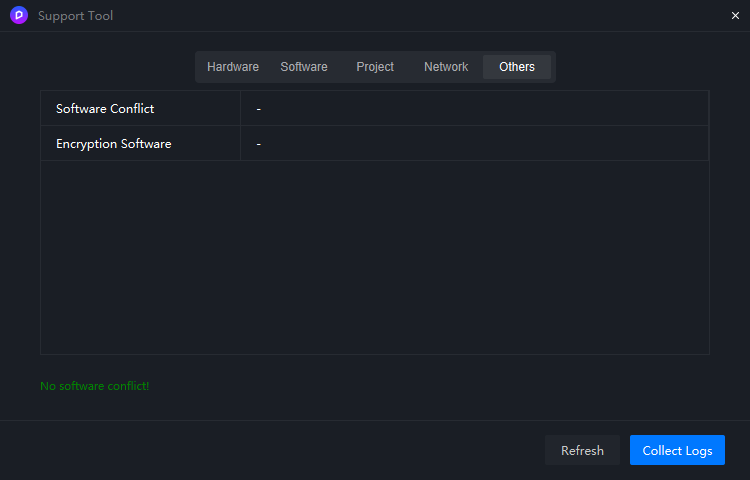Click the Refresh button

(582, 450)
